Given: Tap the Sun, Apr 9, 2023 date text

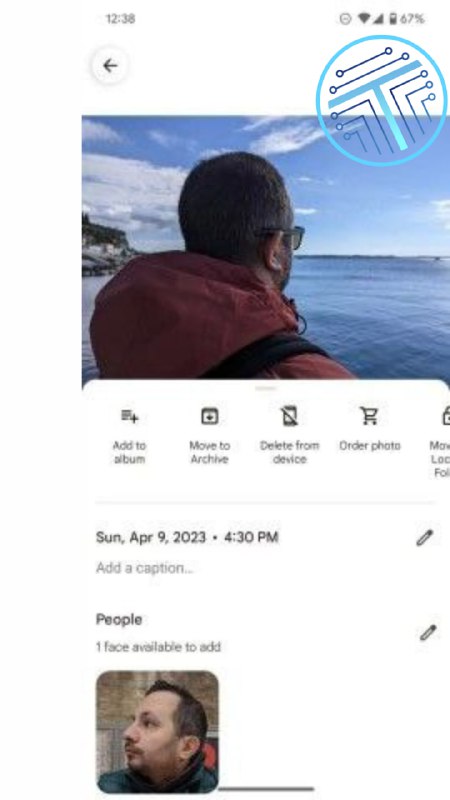Looking at the screenshot, I should 151,537.
